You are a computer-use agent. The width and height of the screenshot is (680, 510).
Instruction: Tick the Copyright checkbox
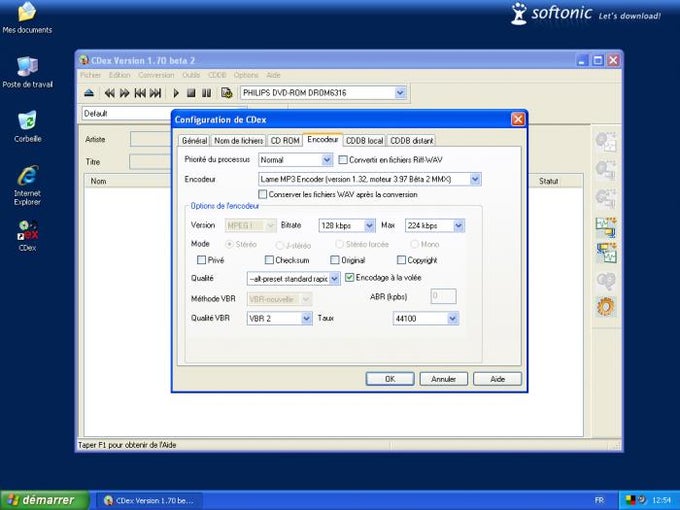coord(401,260)
